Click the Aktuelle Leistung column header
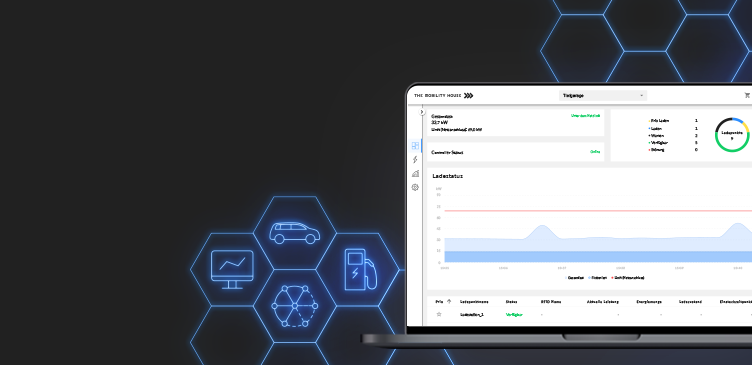 click(x=603, y=302)
